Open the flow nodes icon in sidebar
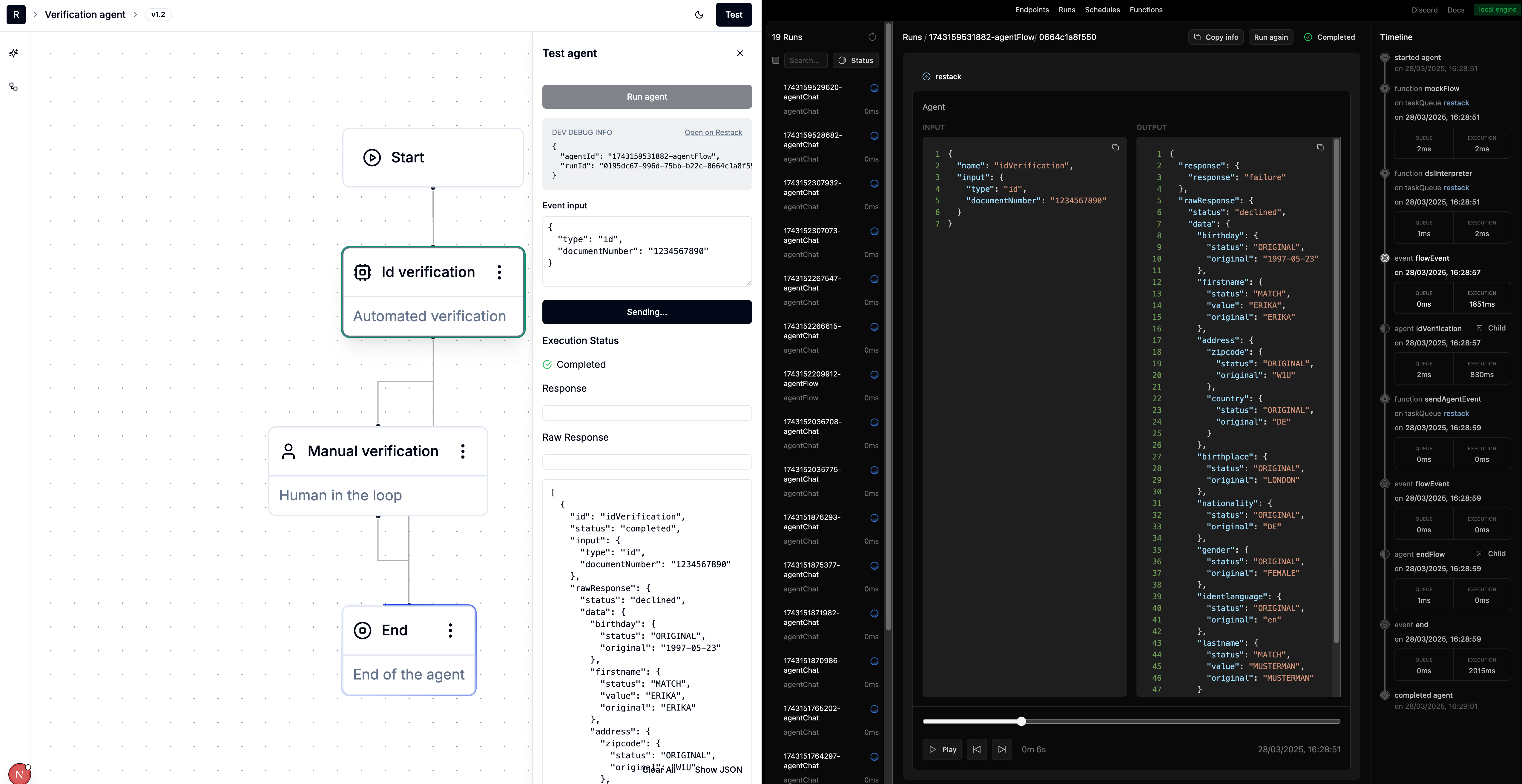Image resolution: width=1522 pixels, height=784 pixels. coord(14,87)
